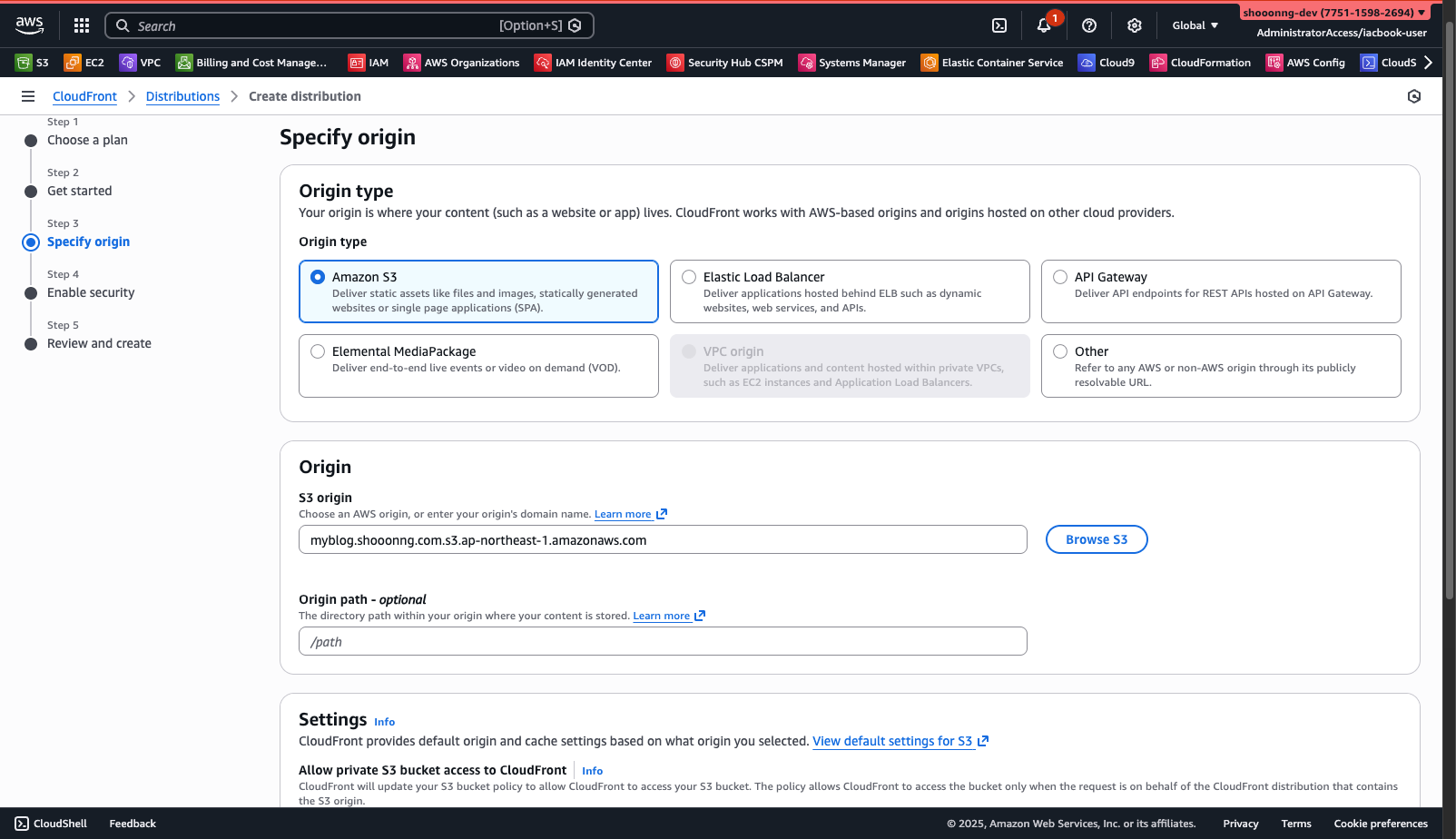The image size is (1456, 839).
Task: Open Security Hub CSPM shortcut
Action: click(725, 63)
